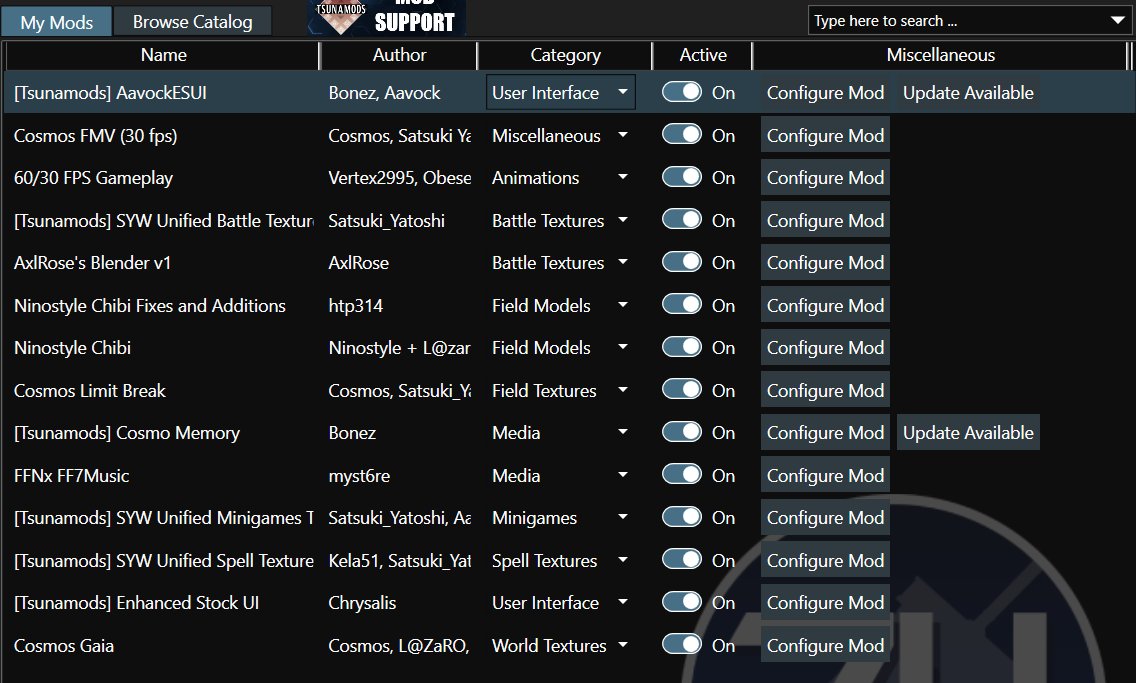
Task: Configure Cosmos Limit Break mod
Action: [x=825, y=390]
